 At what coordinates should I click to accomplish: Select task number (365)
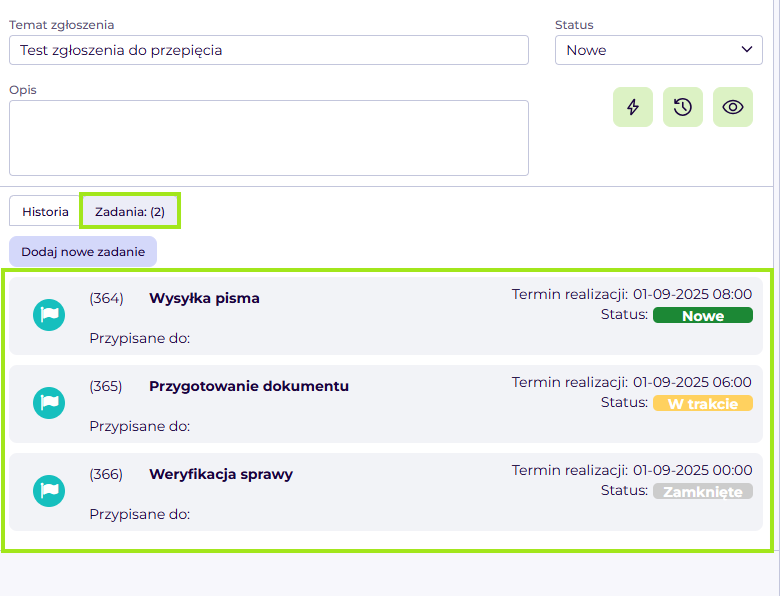click(x=105, y=386)
